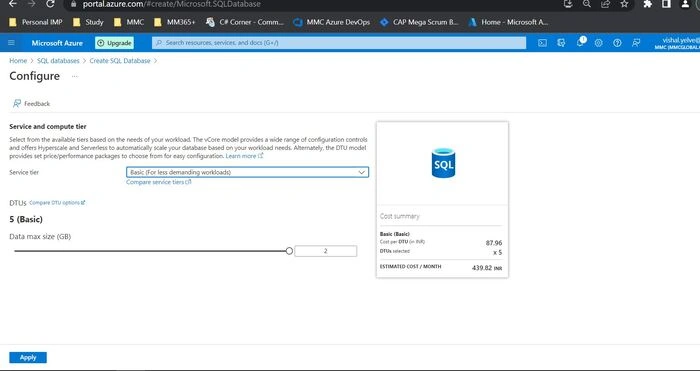Open the Compare service tiers link
Image resolution: width=700 pixels, height=371 pixels.
pyautogui.click(x=158, y=182)
